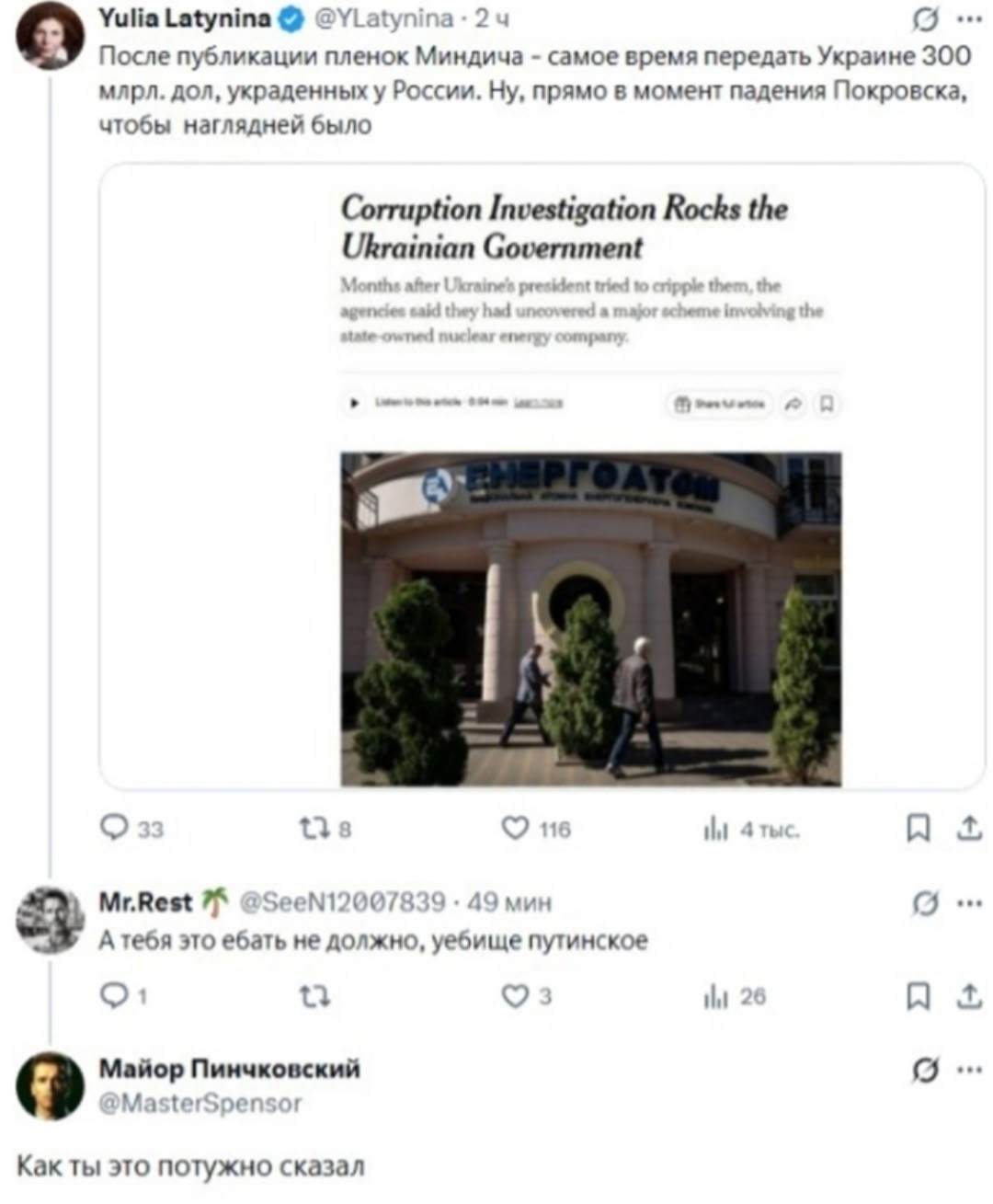993x1204 pixels.
Task: Expand more menu on Майор Пинчковский's tweet
Action: (968, 1070)
